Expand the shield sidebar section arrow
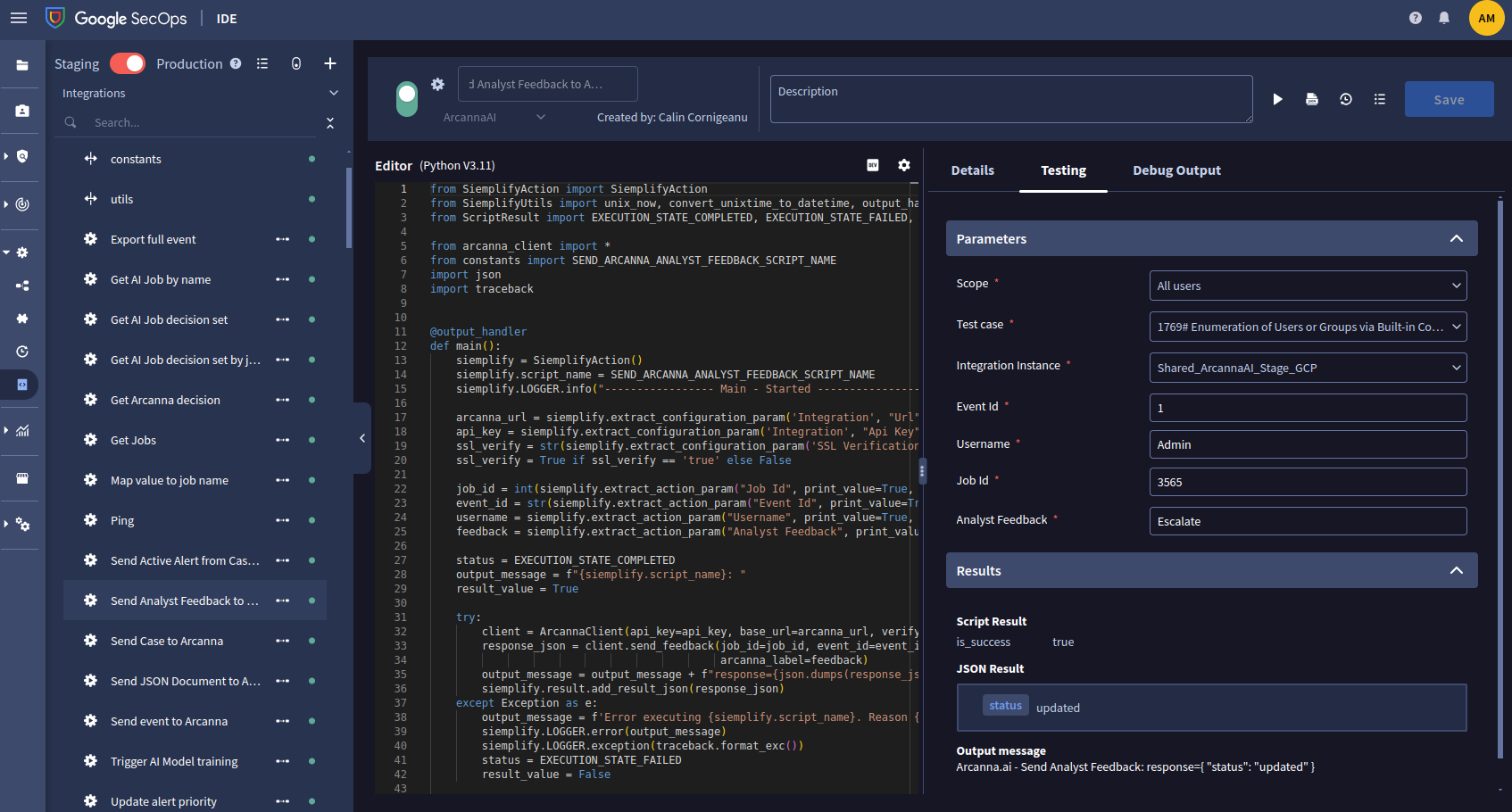1512x812 pixels. tap(6, 156)
